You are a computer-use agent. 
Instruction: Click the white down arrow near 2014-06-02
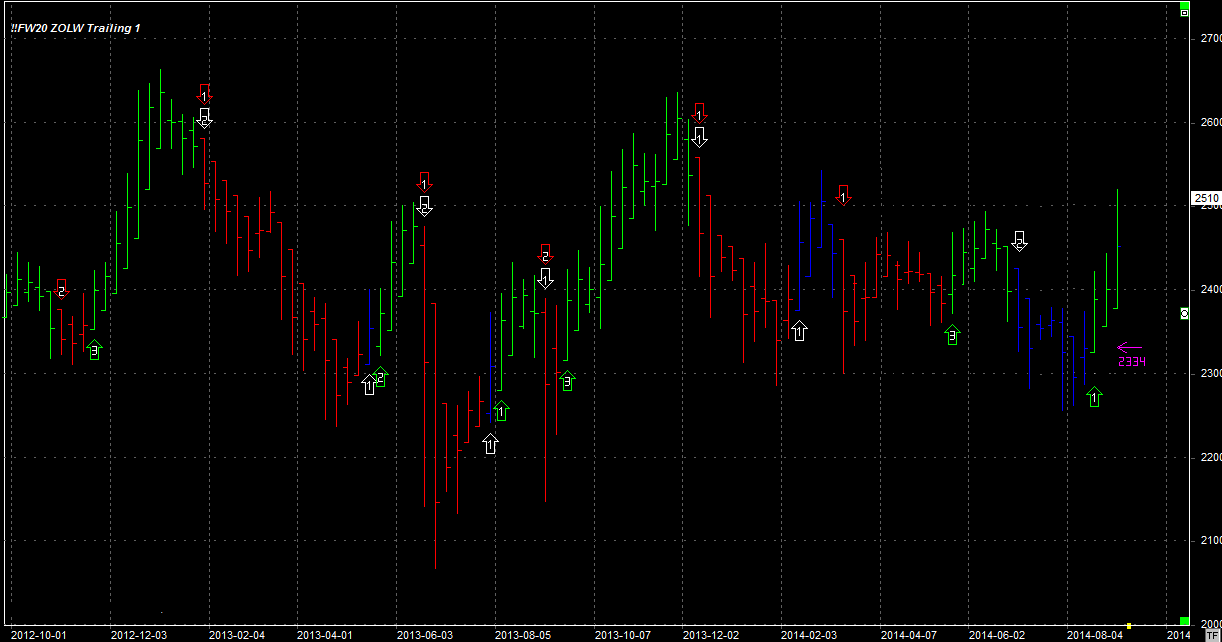pyautogui.click(x=1019, y=241)
